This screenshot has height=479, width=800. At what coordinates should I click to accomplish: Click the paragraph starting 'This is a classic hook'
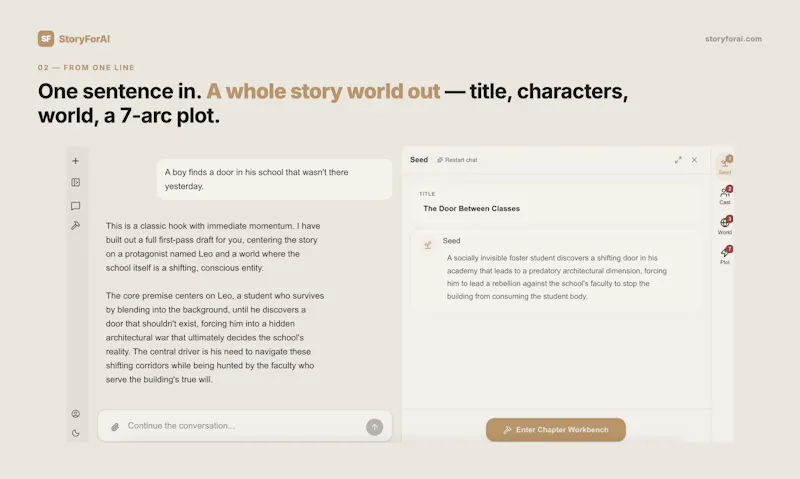tap(213, 247)
